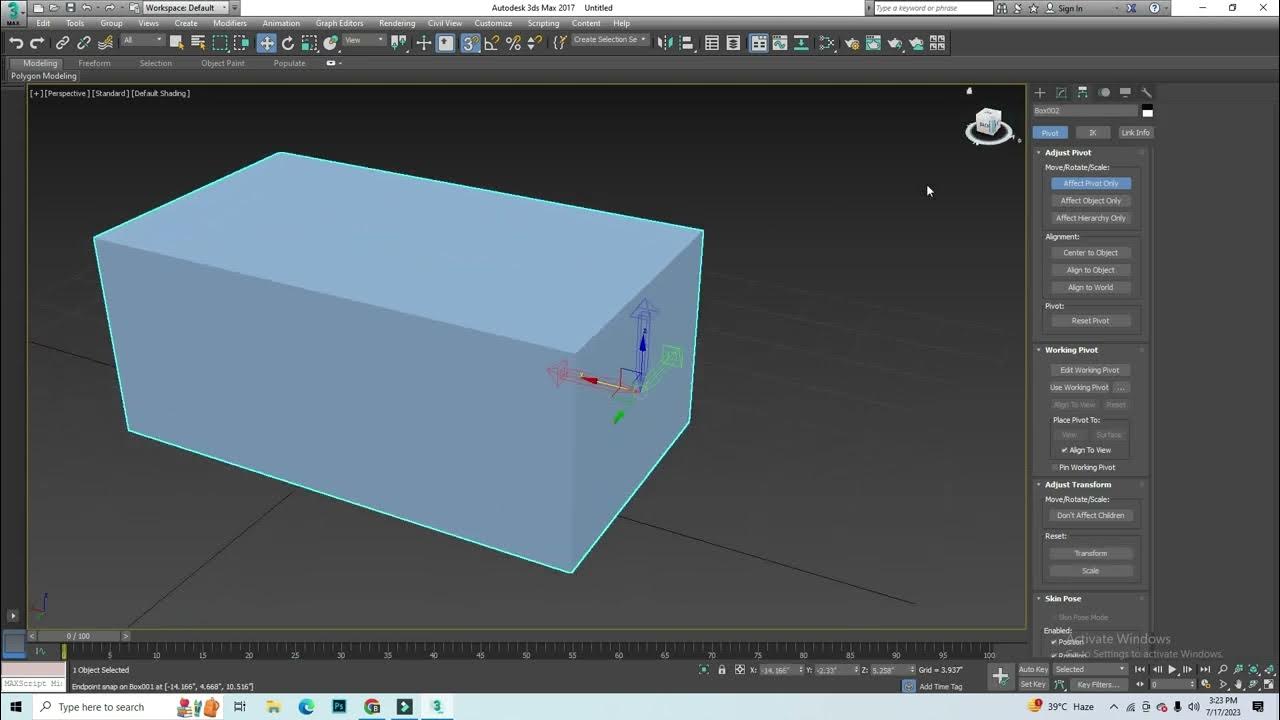Toggle Percent Snap

[513, 43]
